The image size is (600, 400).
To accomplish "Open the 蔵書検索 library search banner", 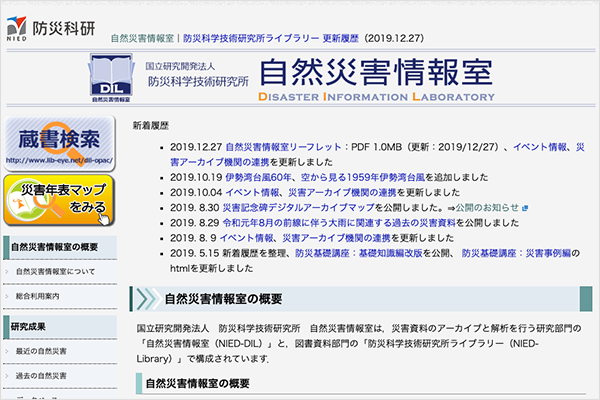I will [61, 146].
